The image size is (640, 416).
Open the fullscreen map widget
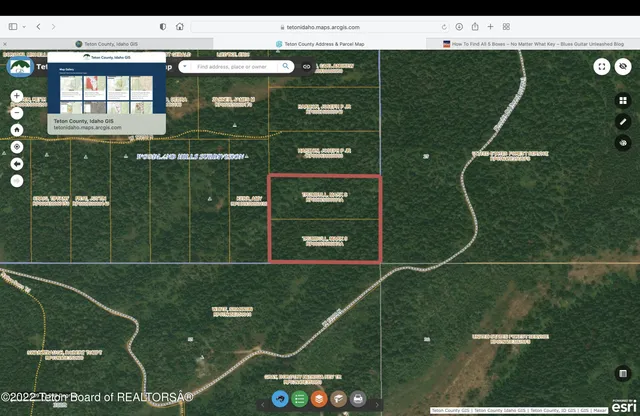pyautogui.click(x=601, y=67)
